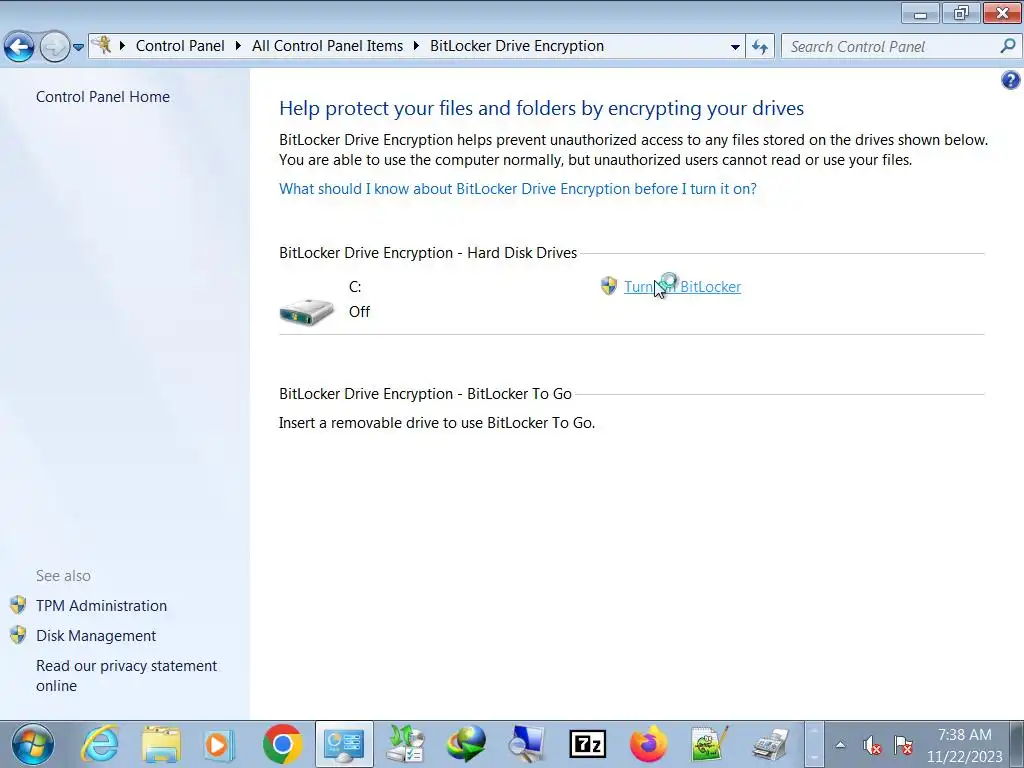
Task: Expand arrow after Control Panel breadcrumb
Action: click(x=238, y=46)
